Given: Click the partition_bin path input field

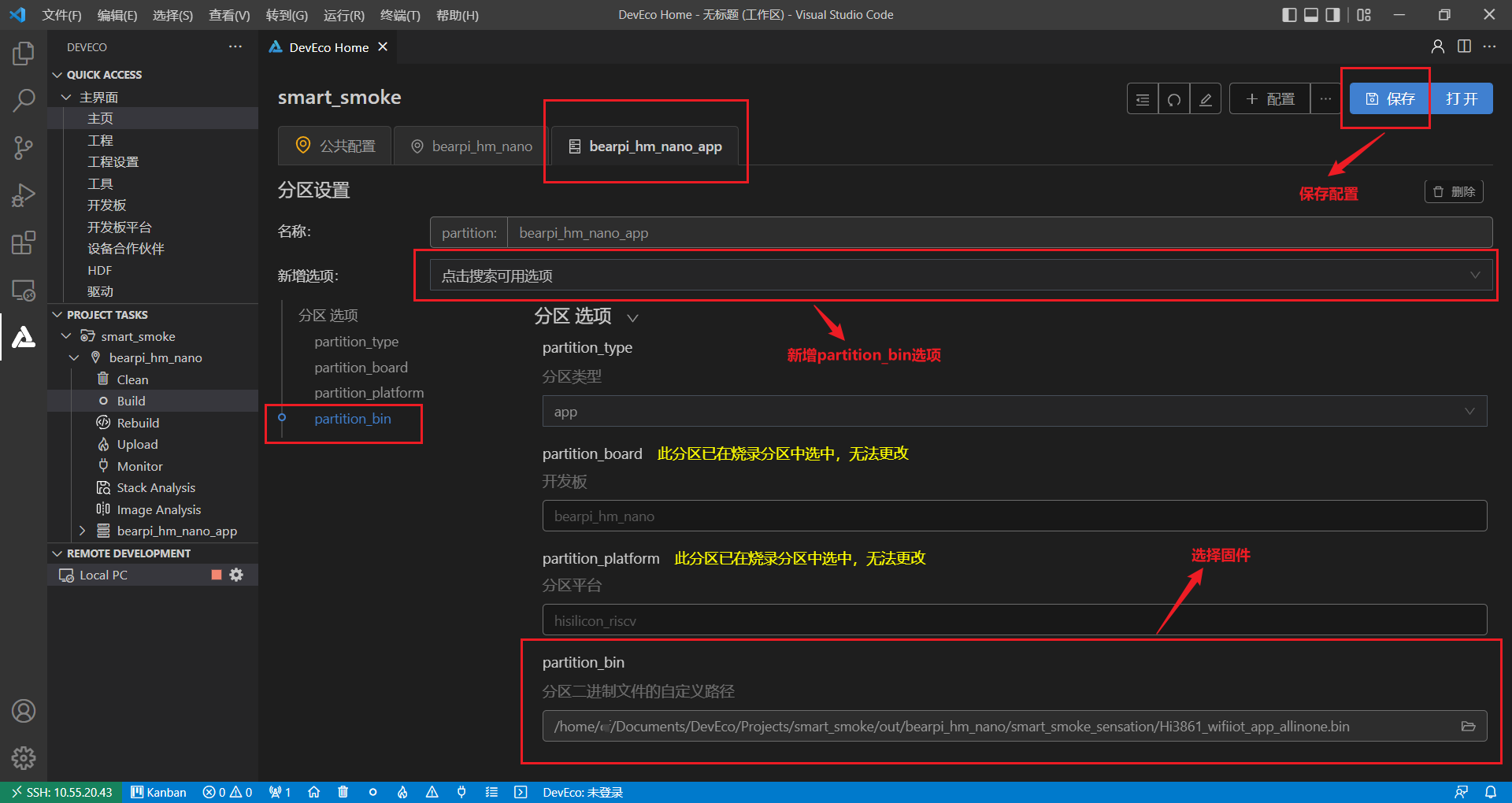Looking at the screenshot, I should click(x=1014, y=726).
